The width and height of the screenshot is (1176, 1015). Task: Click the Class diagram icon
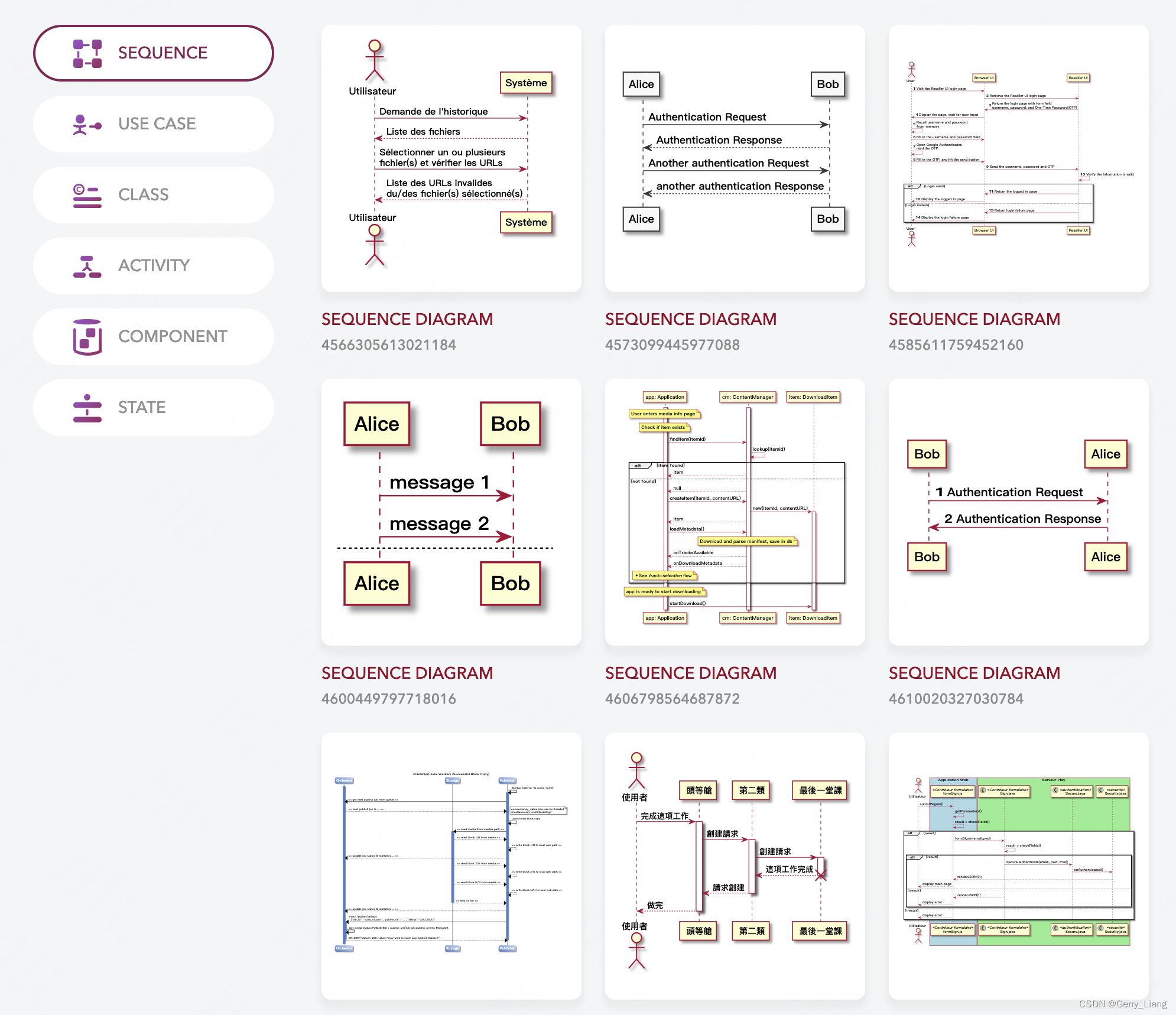pos(87,195)
